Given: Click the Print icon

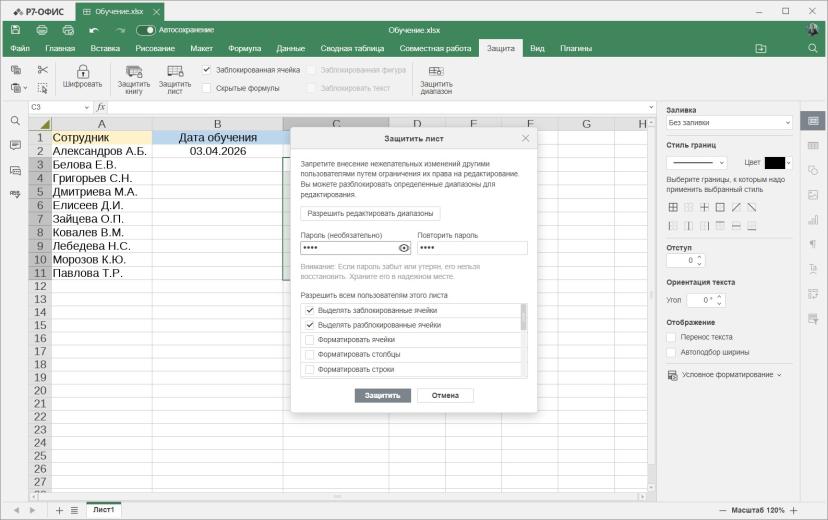Looking at the screenshot, I should (42, 30).
